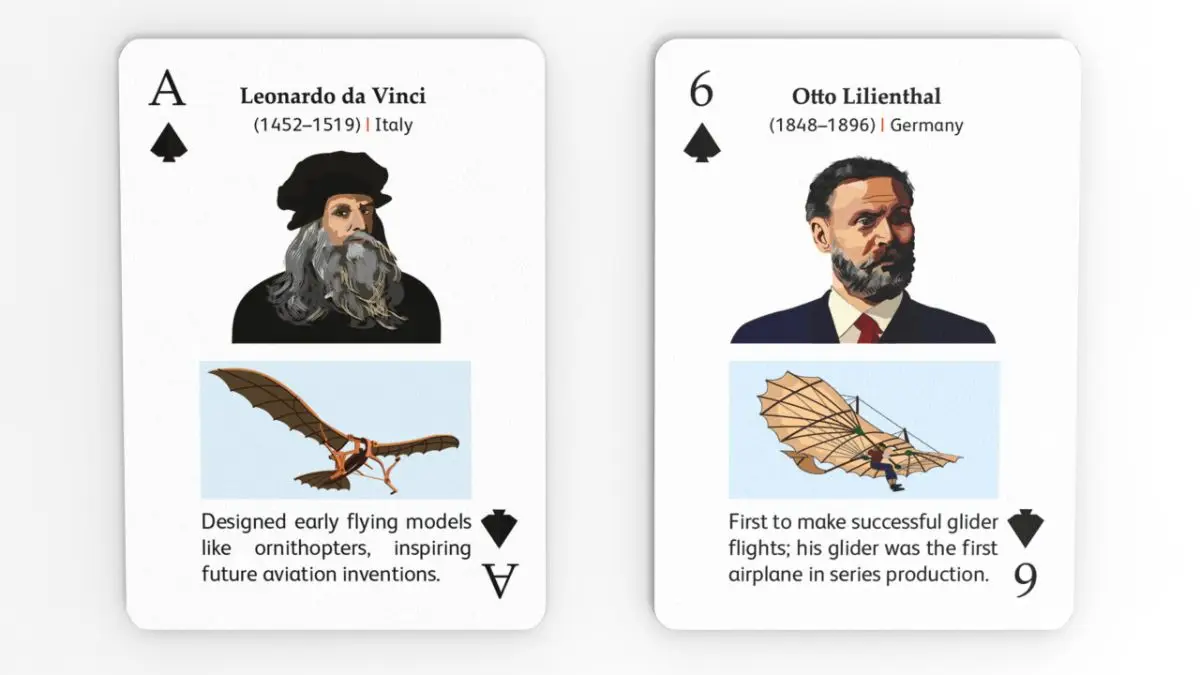
Task: Click the (1848–1896) dates text
Action: [x=824, y=125]
